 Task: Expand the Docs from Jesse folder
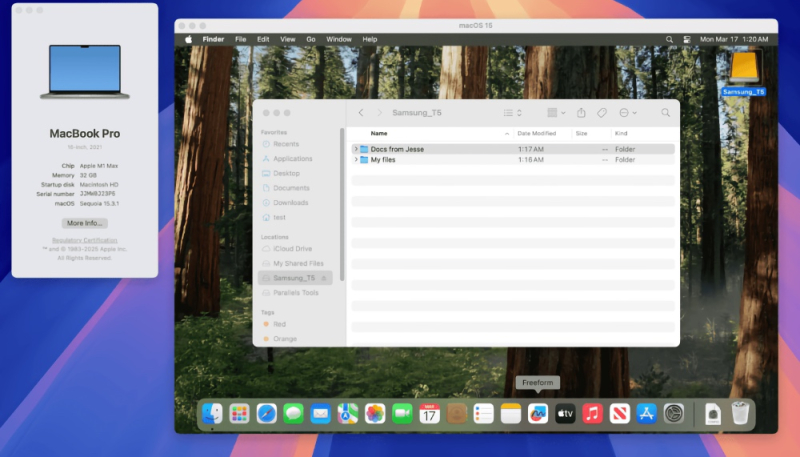pyautogui.click(x=355, y=149)
